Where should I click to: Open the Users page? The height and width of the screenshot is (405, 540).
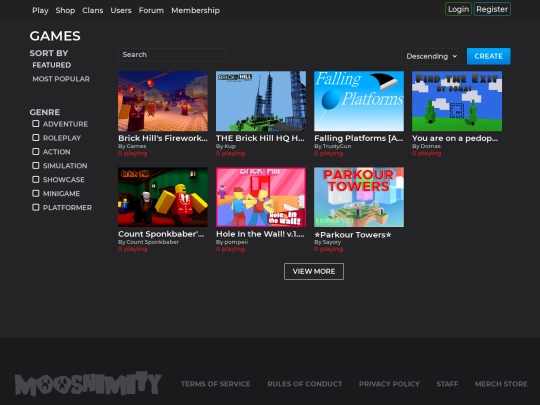121,10
